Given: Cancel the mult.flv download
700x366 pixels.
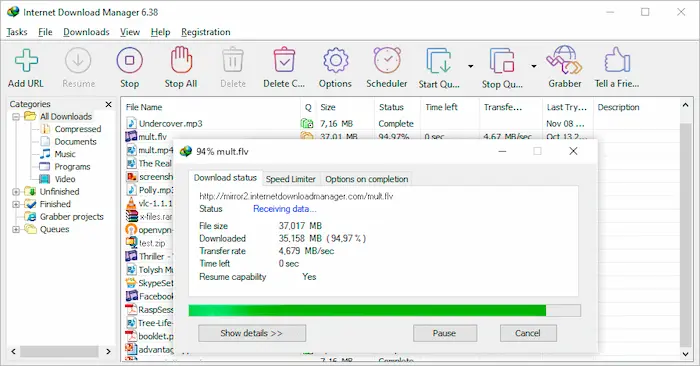Looking at the screenshot, I should click(528, 333).
